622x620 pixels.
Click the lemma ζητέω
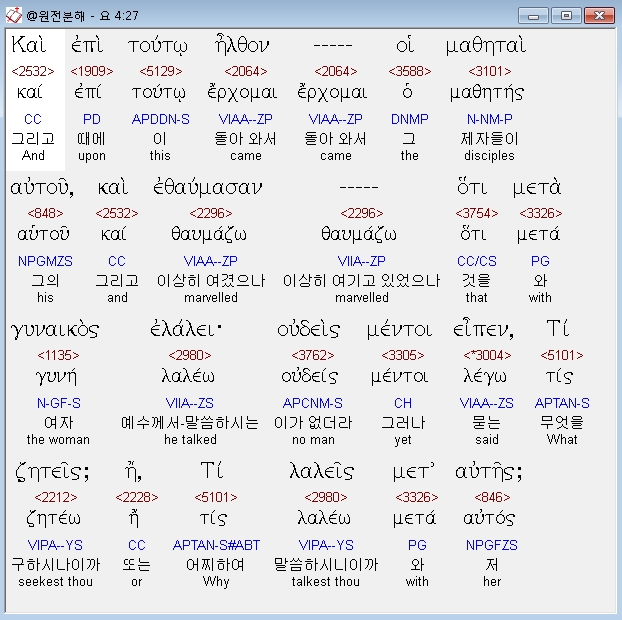[54, 518]
